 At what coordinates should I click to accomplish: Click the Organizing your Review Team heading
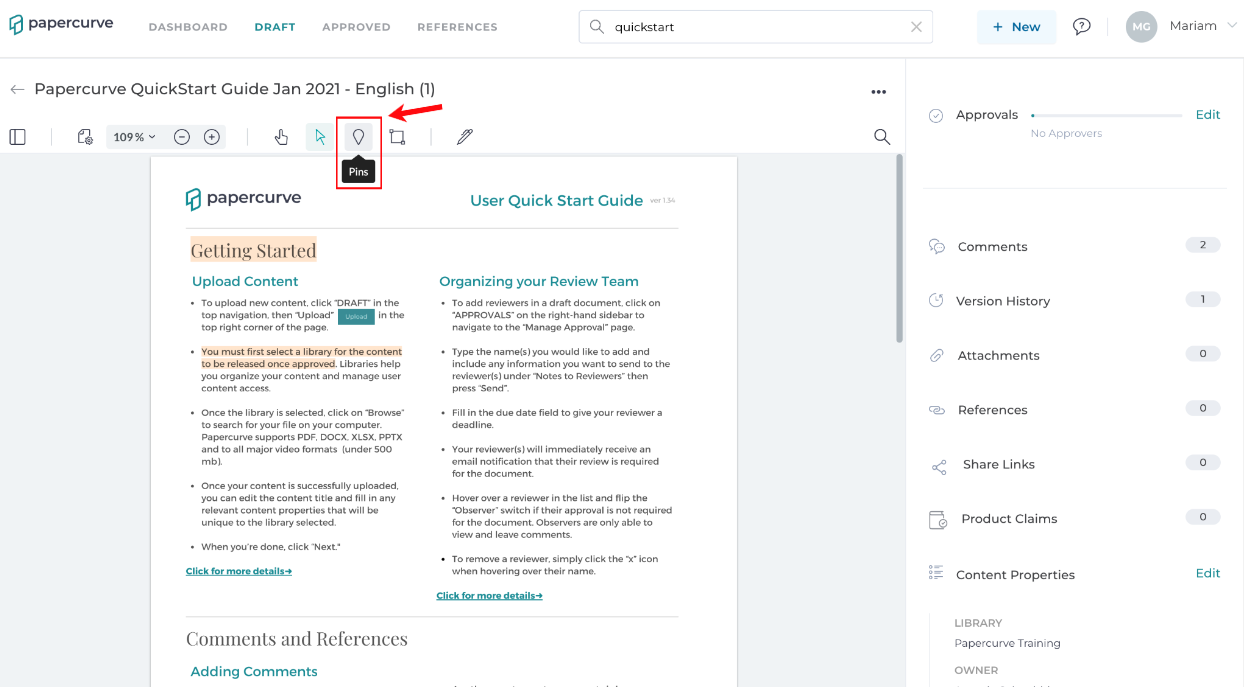point(539,281)
